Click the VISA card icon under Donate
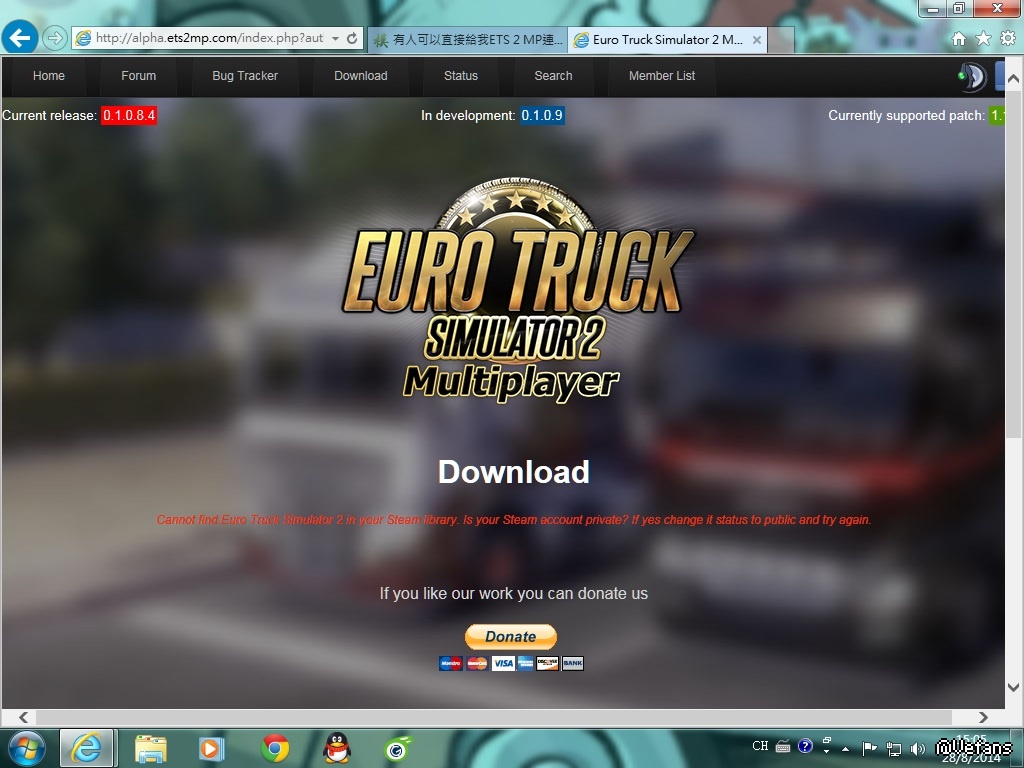Viewport: 1024px width, 768px height. point(503,664)
